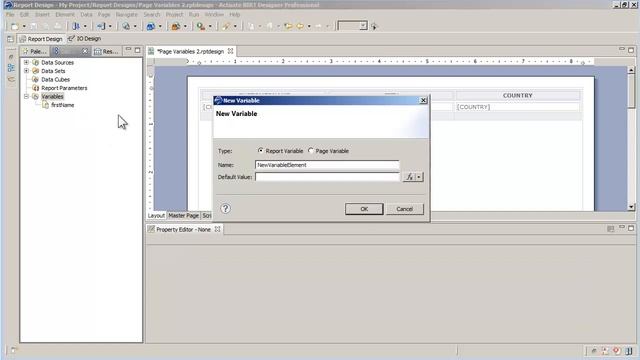Switch to the Layout editor tab

(156, 216)
